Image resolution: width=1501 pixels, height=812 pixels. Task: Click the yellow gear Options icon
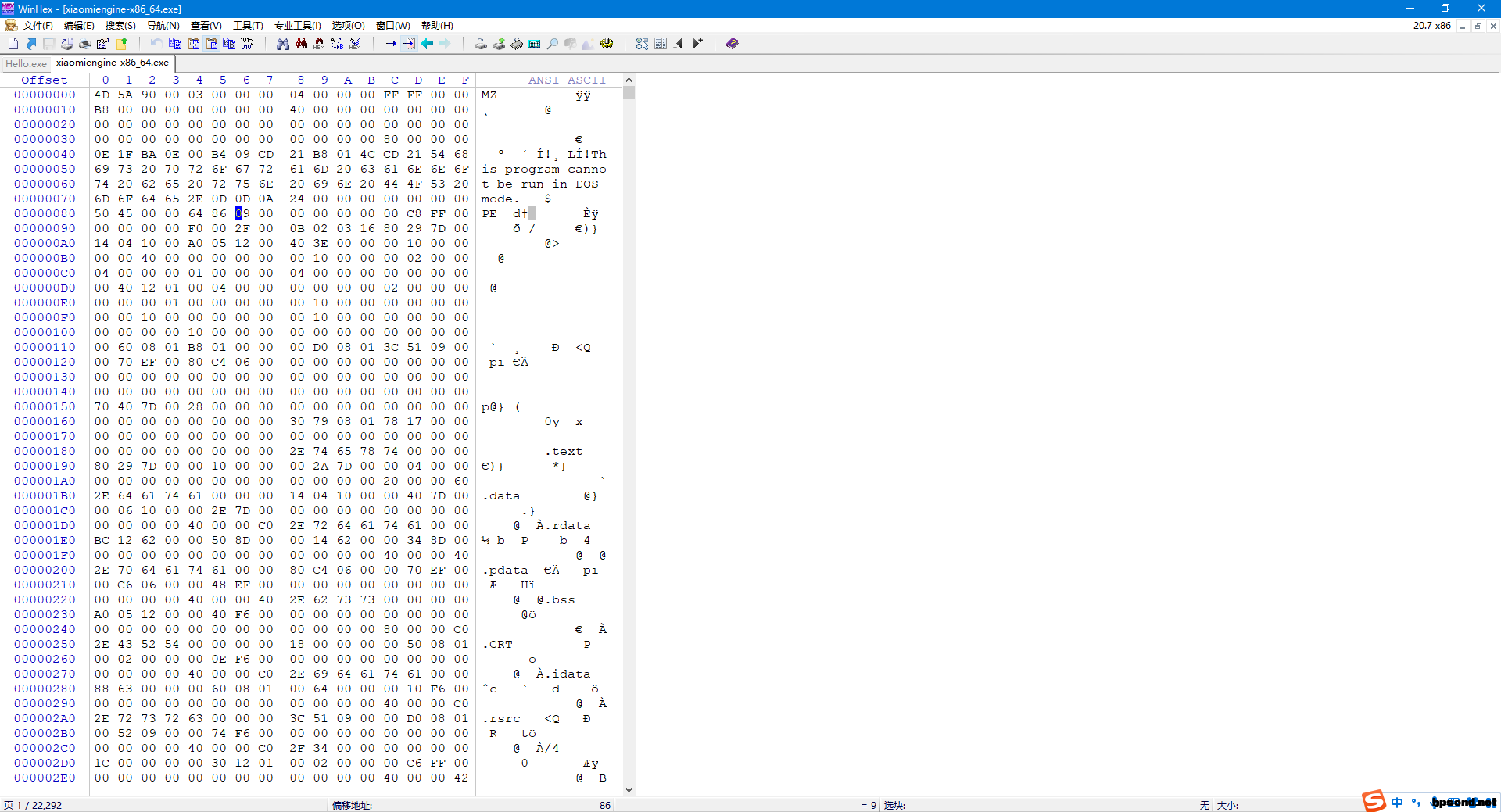coord(607,44)
